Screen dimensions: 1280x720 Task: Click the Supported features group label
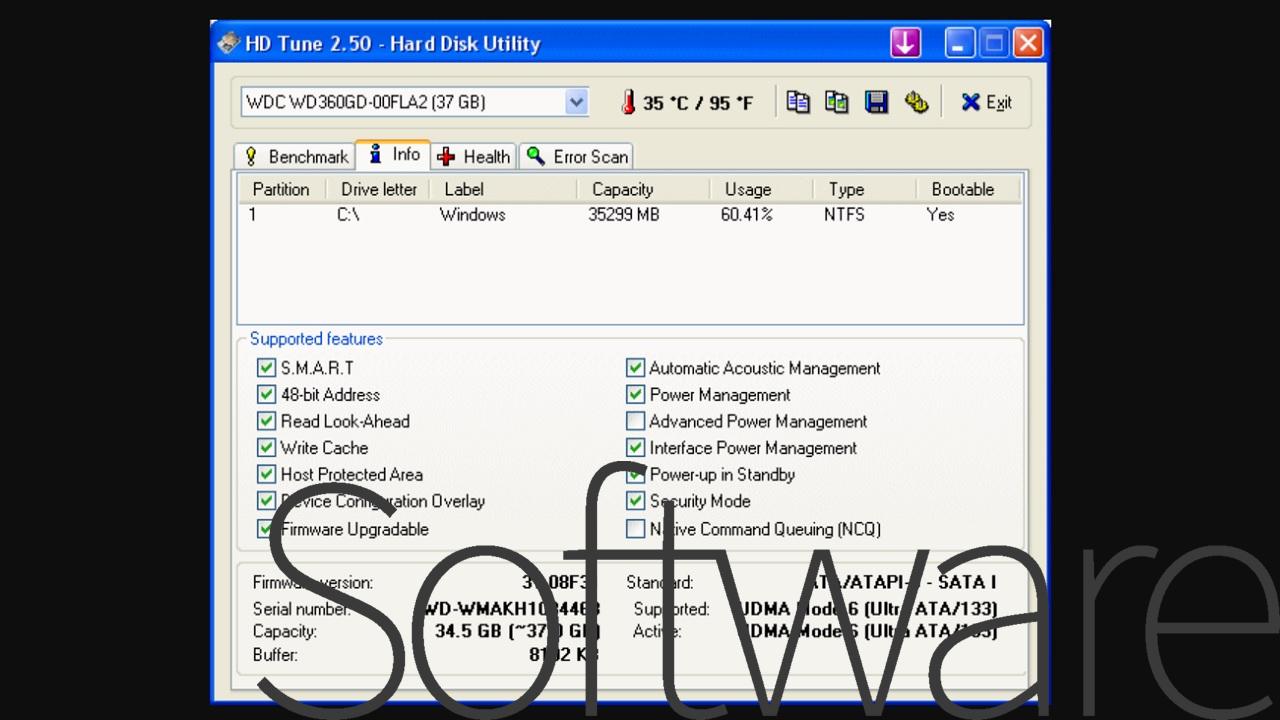point(316,339)
